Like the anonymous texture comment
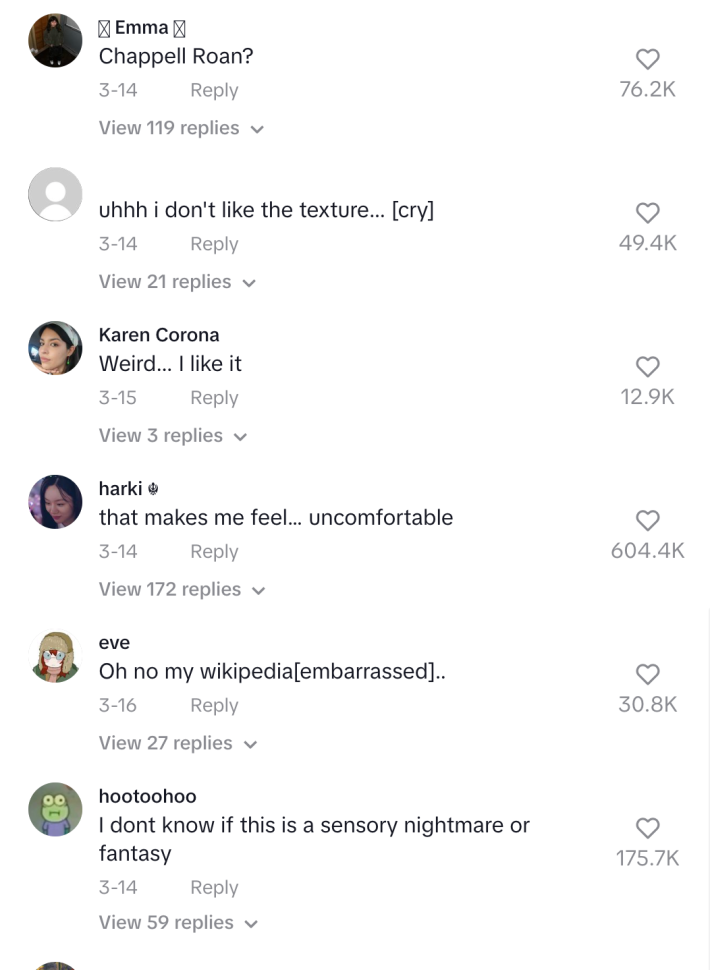The image size is (710, 970). click(647, 213)
